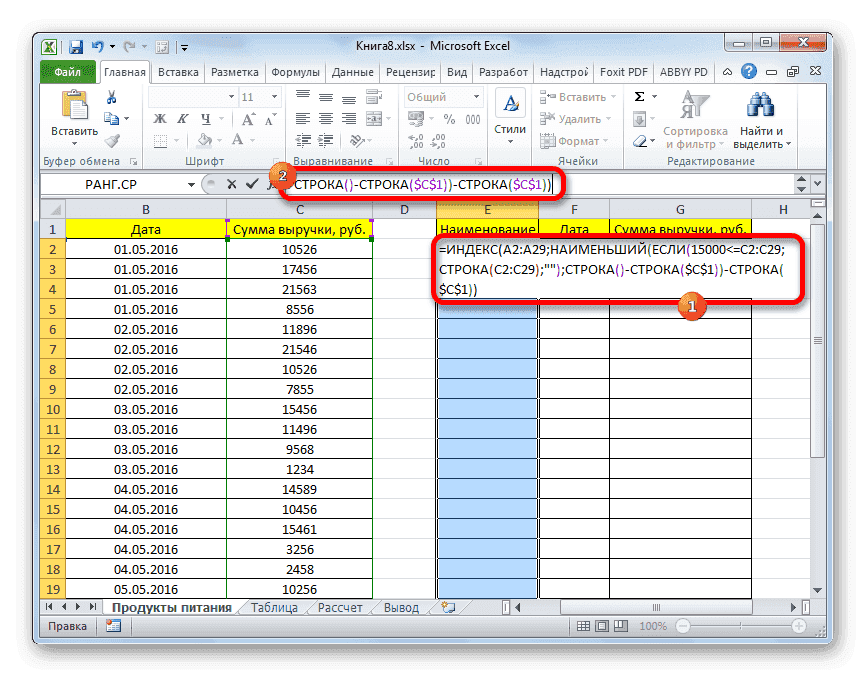
Task: Click the Вставить paste button
Action: (x=73, y=110)
